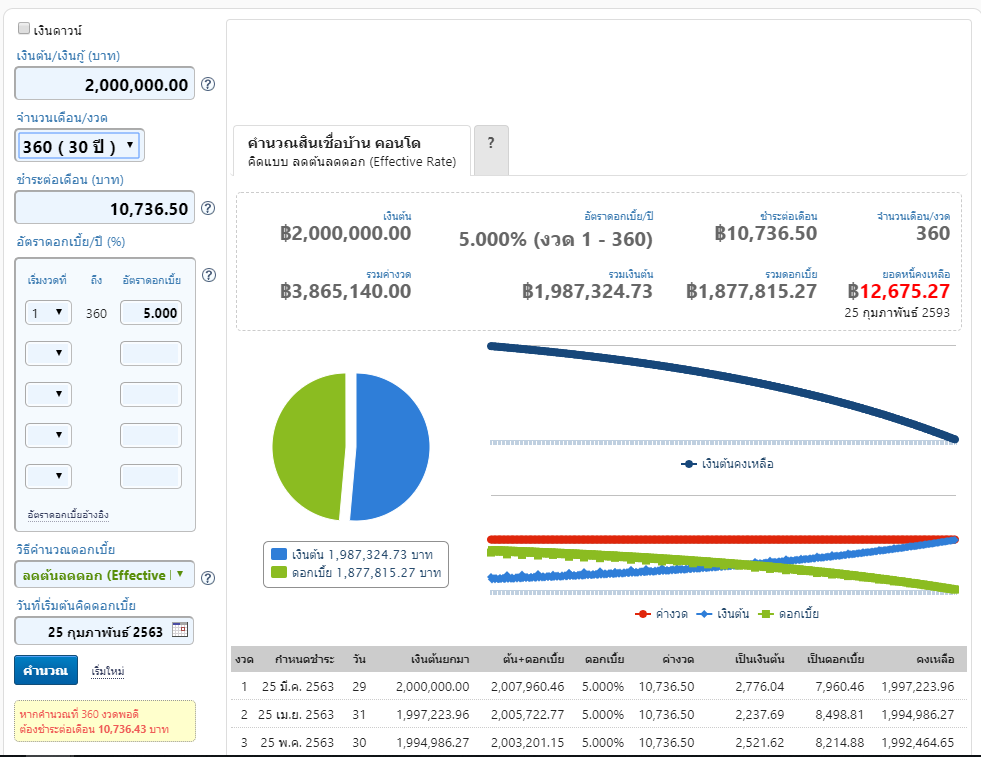The width and height of the screenshot is (981, 757).
Task: Click blue เงินต้น swatch in pie legend
Action: click(x=279, y=554)
